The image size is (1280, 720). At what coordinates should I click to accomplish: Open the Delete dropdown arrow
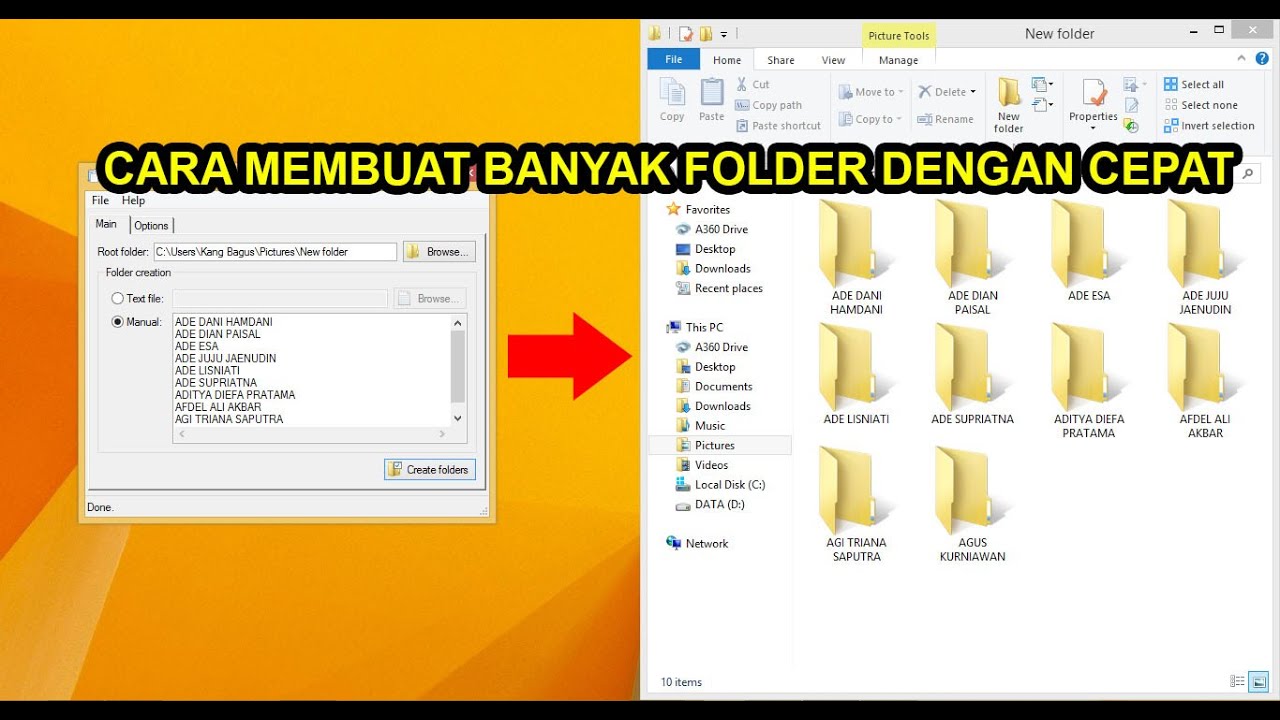973,92
